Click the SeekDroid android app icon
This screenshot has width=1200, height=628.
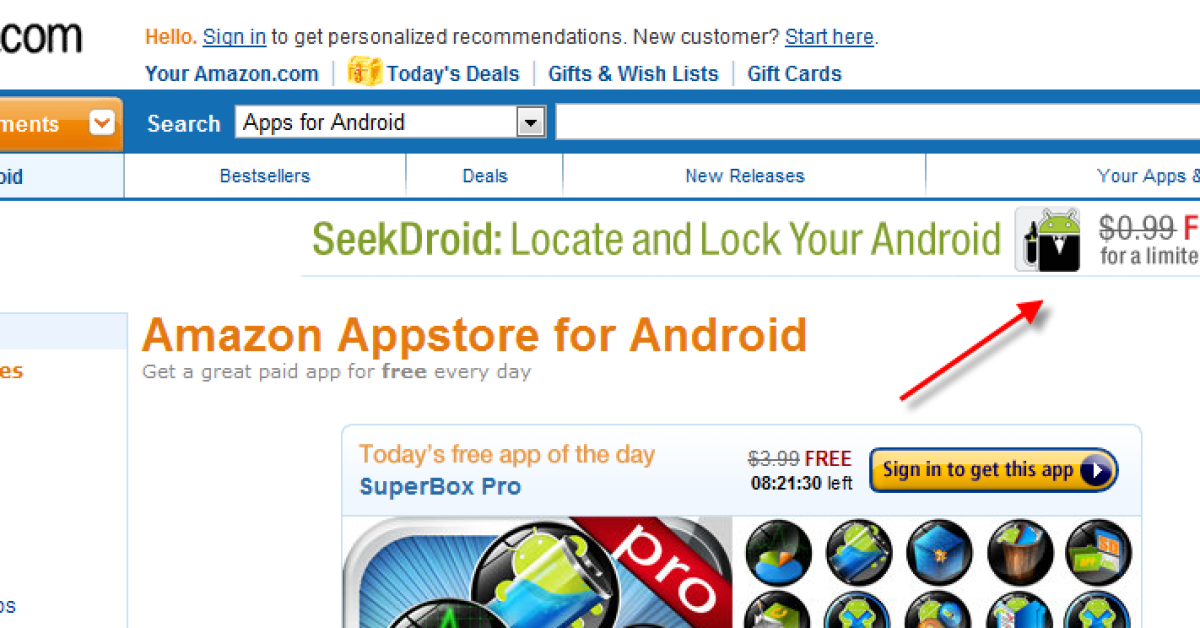click(1048, 240)
